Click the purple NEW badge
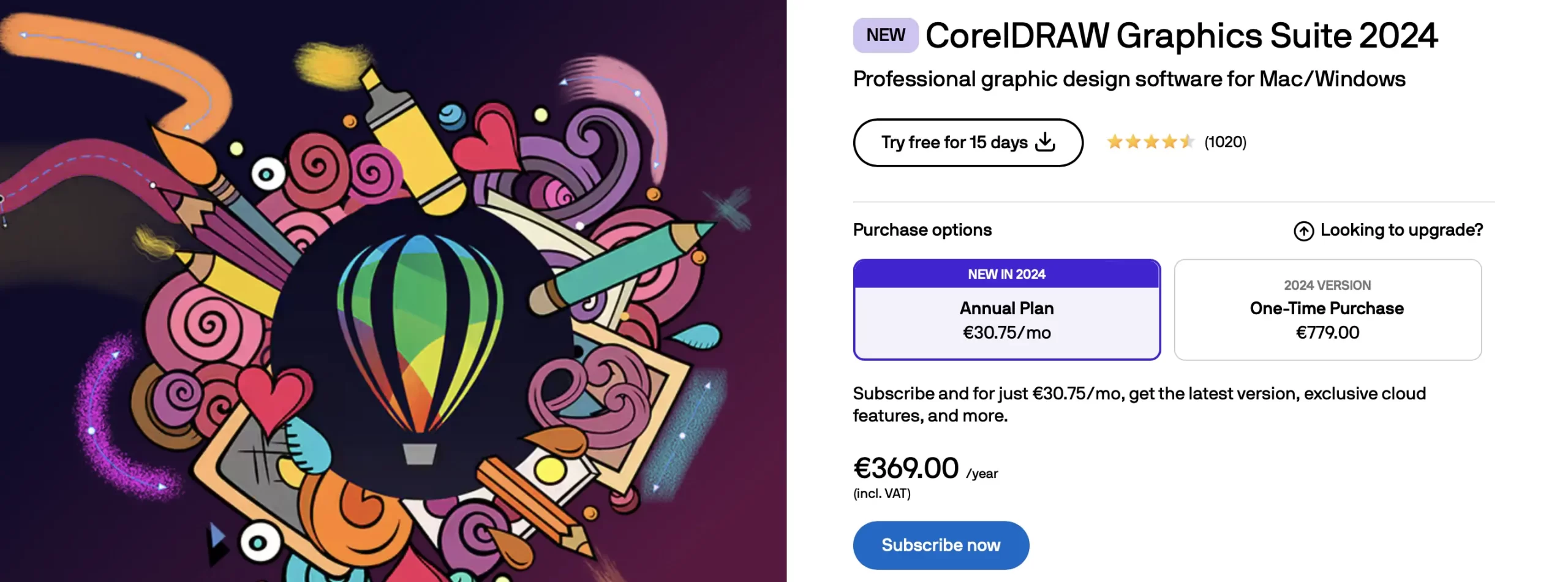This screenshot has height=582, width=1568. pyautogui.click(x=885, y=36)
